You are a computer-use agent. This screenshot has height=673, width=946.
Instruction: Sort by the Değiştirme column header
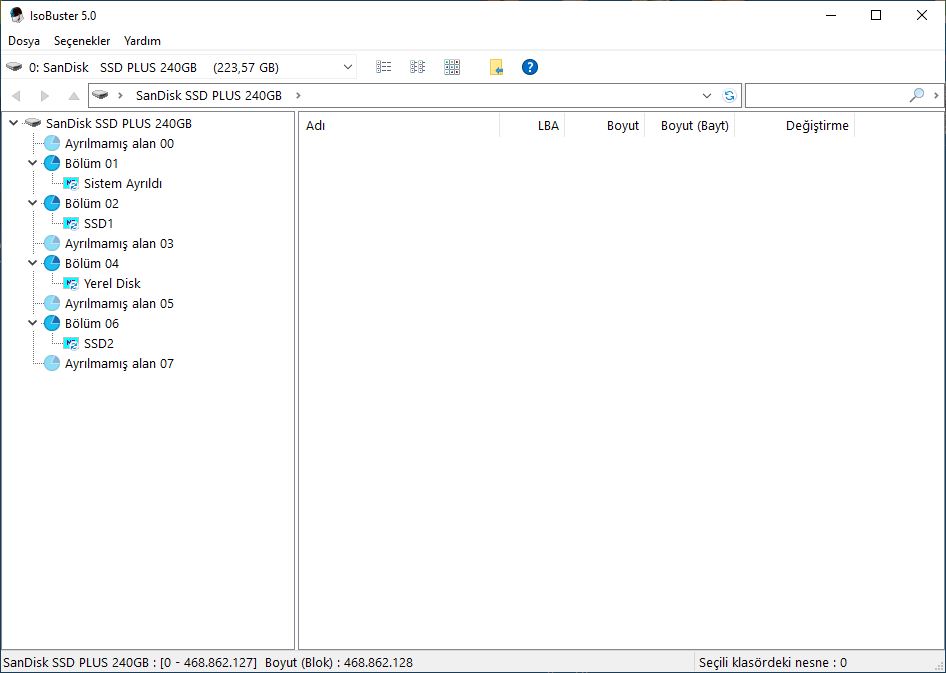(x=795, y=125)
